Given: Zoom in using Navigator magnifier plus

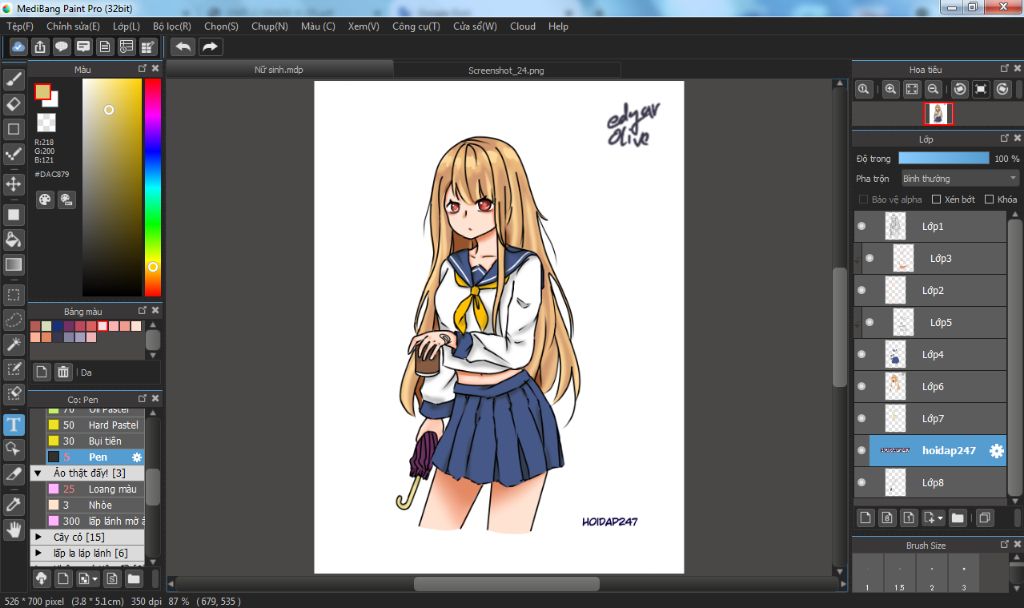Looking at the screenshot, I should (890, 89).
